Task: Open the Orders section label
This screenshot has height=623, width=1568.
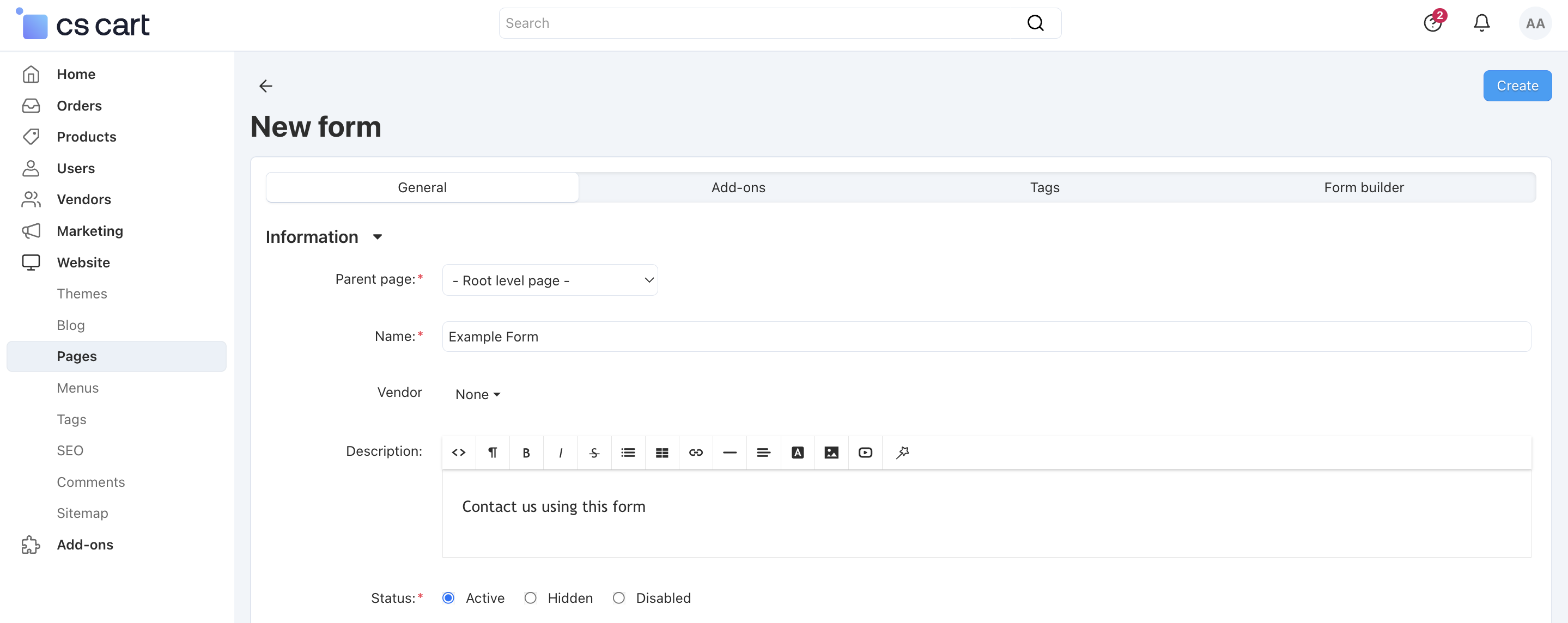Action: (x=79, y=106)
